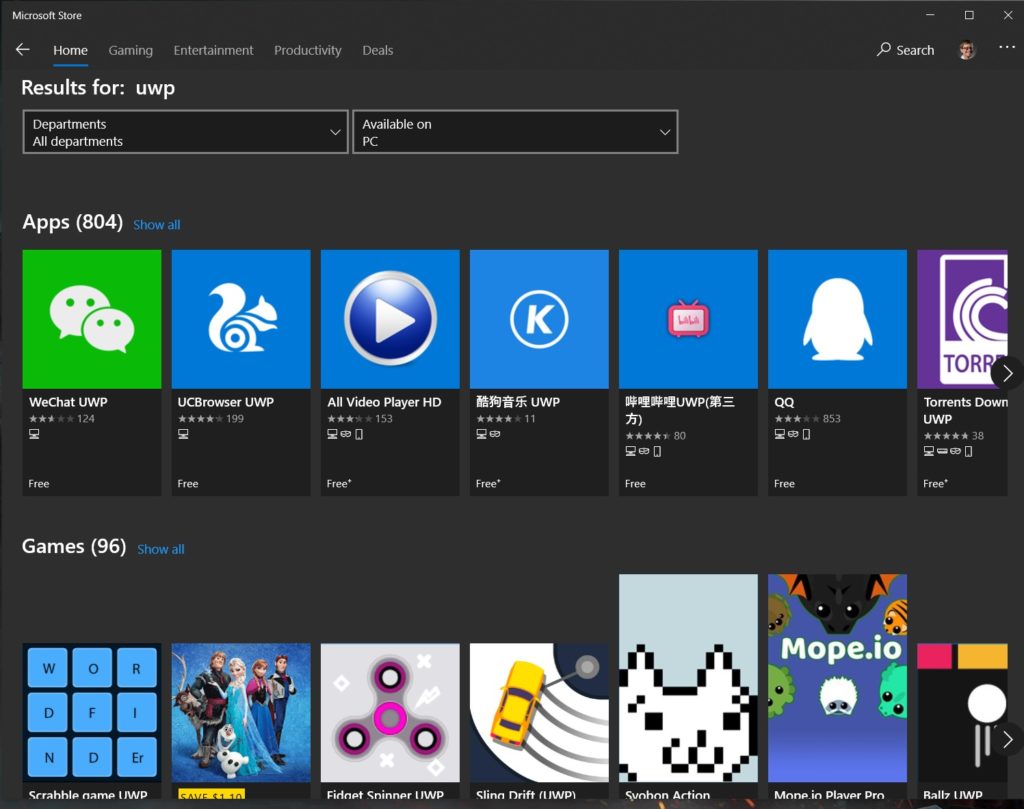Close the Microsoft Store window
1024x809 pixels.
[x=1008, y=15]
